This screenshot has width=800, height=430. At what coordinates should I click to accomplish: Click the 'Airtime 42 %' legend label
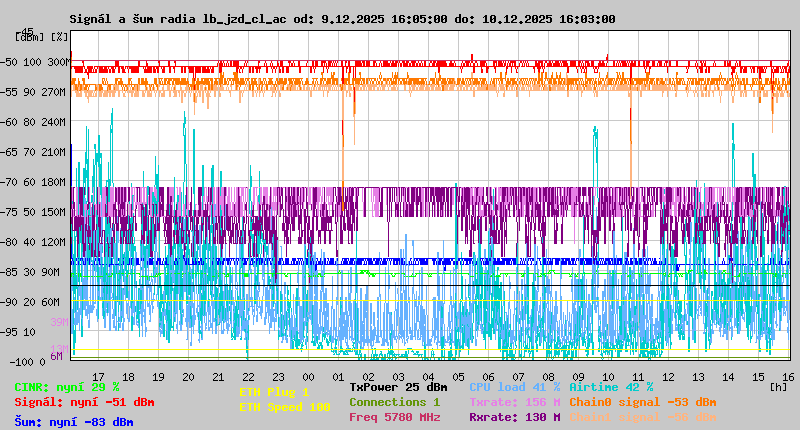click(610, 387)
